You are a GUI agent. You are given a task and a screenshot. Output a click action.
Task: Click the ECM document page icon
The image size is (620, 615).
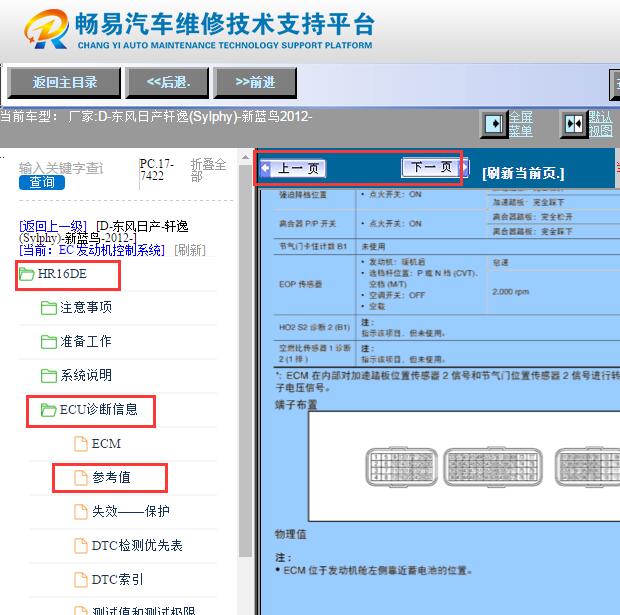81,444
